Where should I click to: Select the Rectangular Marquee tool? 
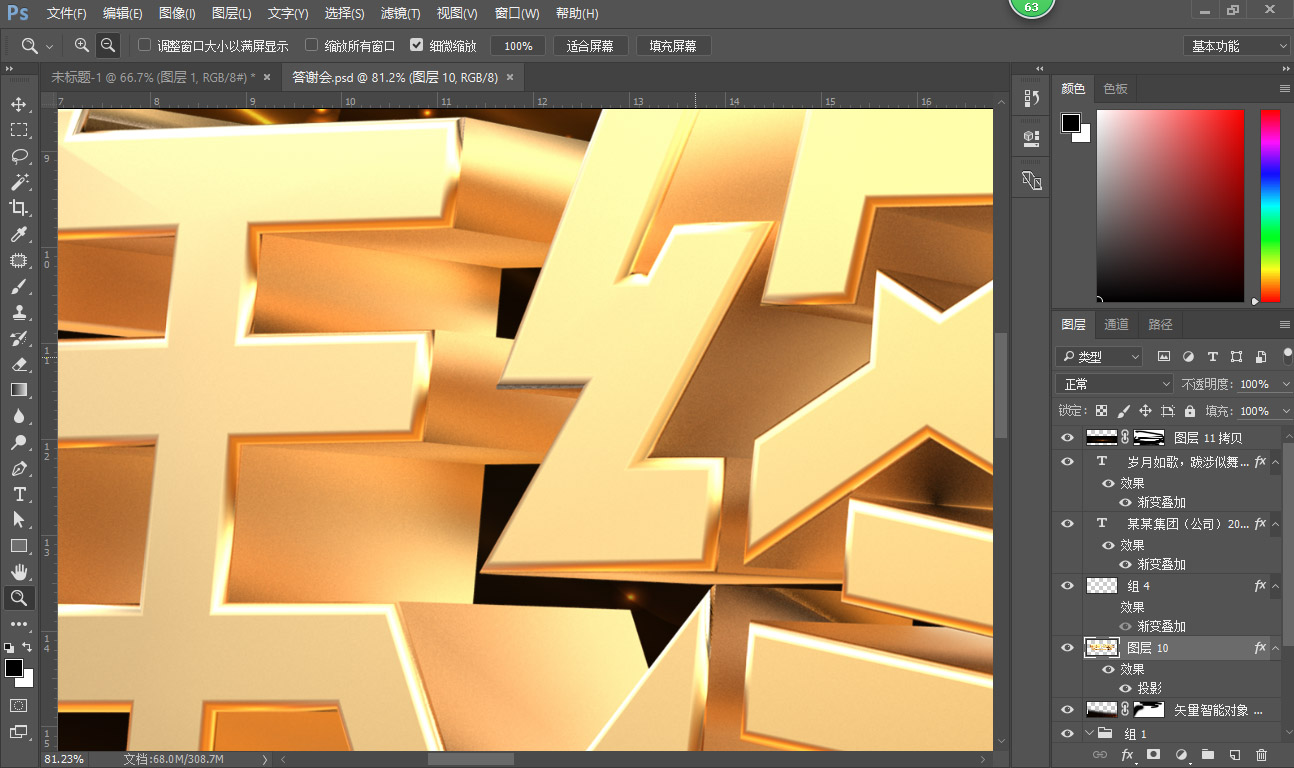click(x=19, y=130)
